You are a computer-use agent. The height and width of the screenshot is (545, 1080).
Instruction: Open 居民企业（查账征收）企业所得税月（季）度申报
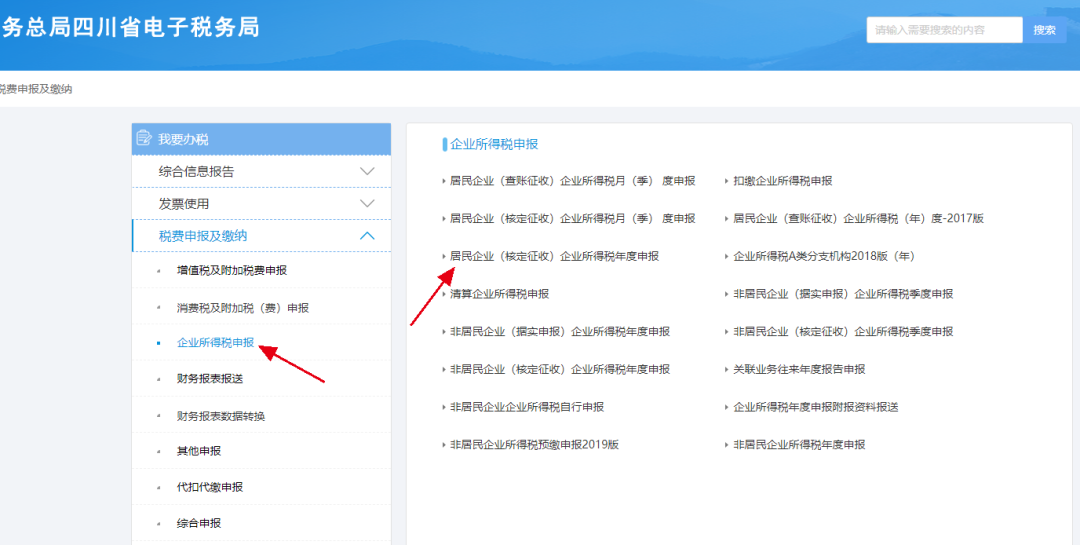(572, 181)
